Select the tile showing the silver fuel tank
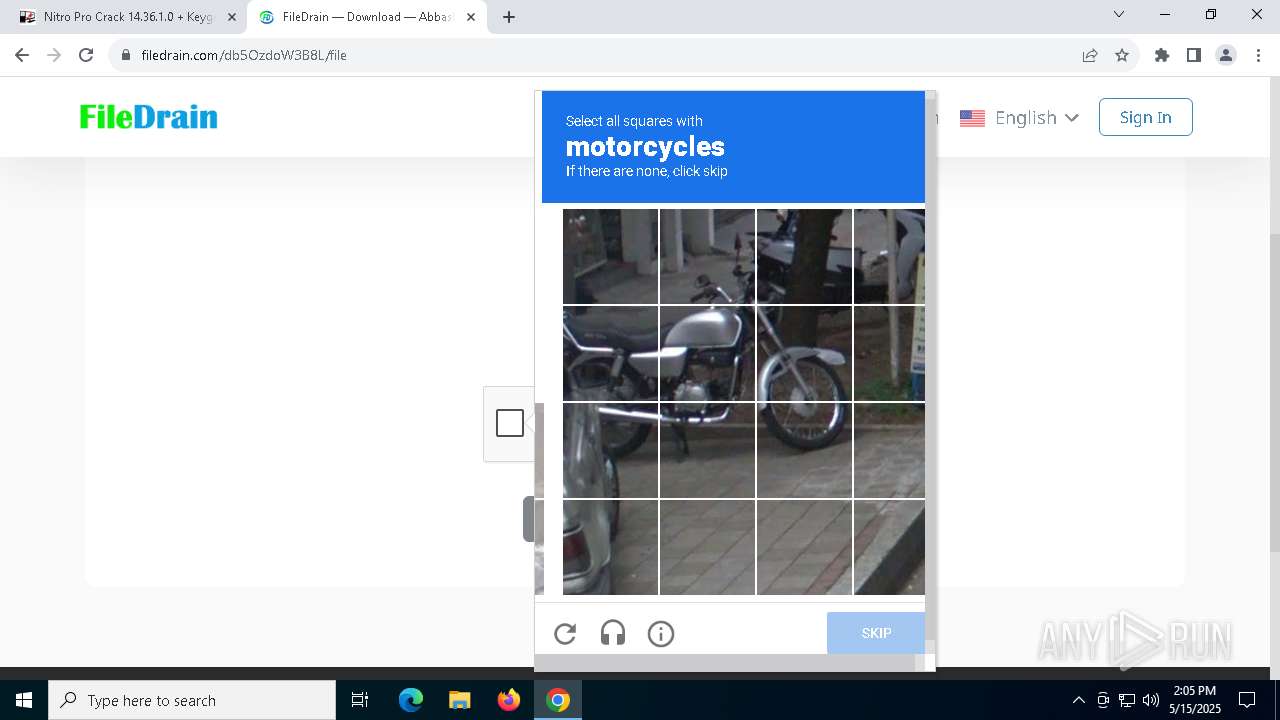 point(707,354)
